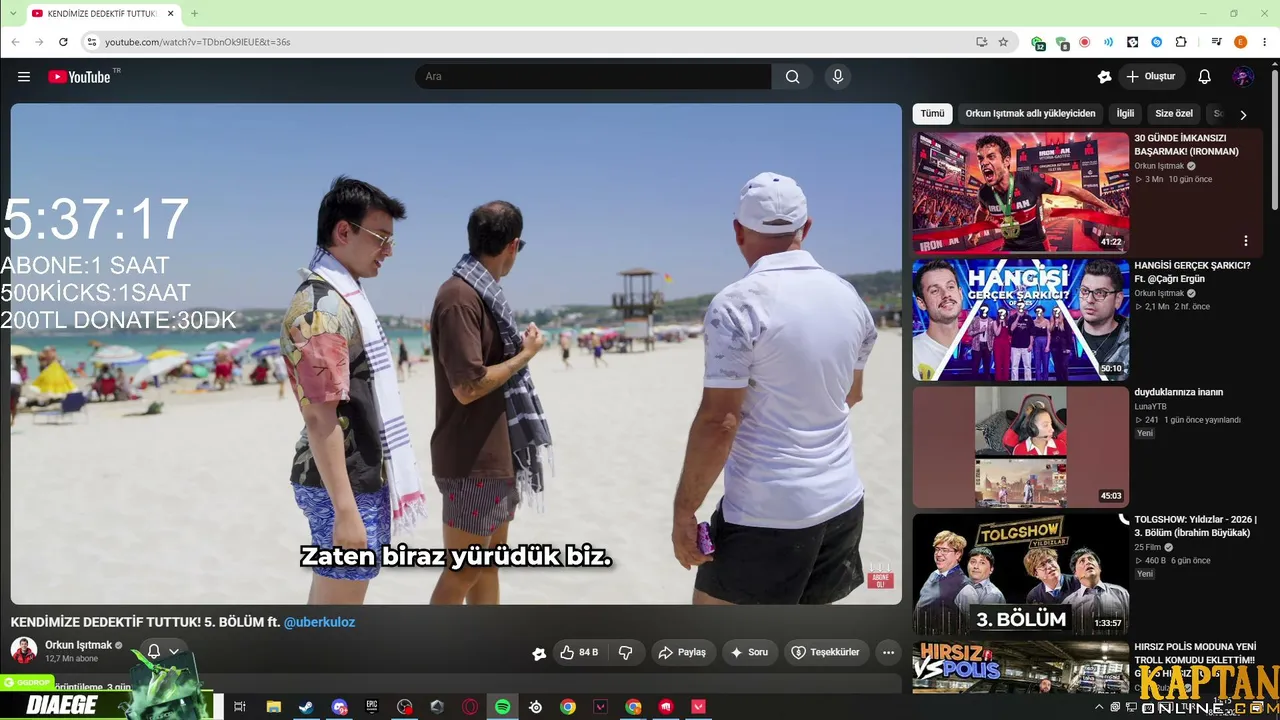Screen dimensions: 1280x720
Task: Open Chrome media controls icon
Action: pos(1216,42)
